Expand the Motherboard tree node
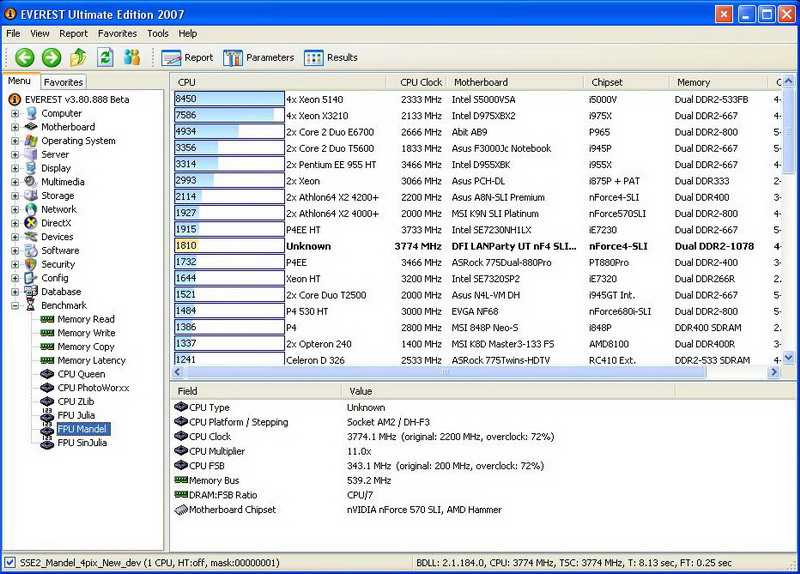The image size is (800, 574). [x=15, y=127]
